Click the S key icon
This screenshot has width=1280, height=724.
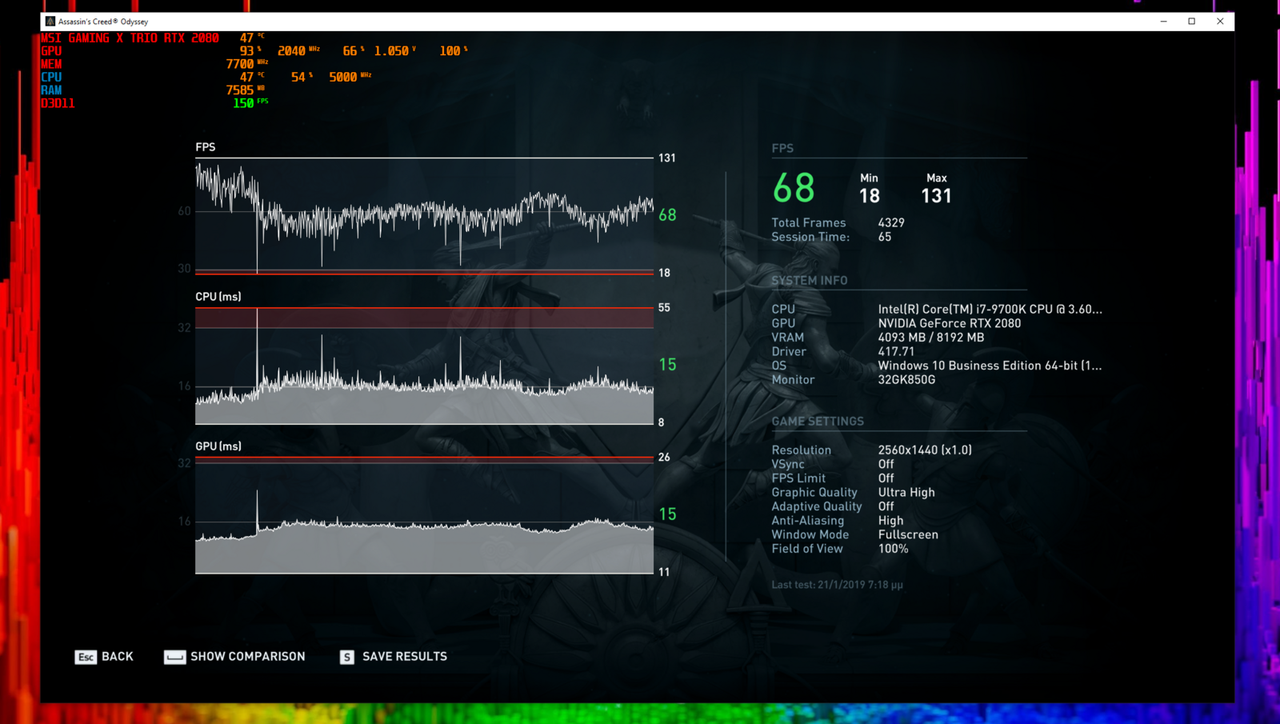(x=347, y=657)
